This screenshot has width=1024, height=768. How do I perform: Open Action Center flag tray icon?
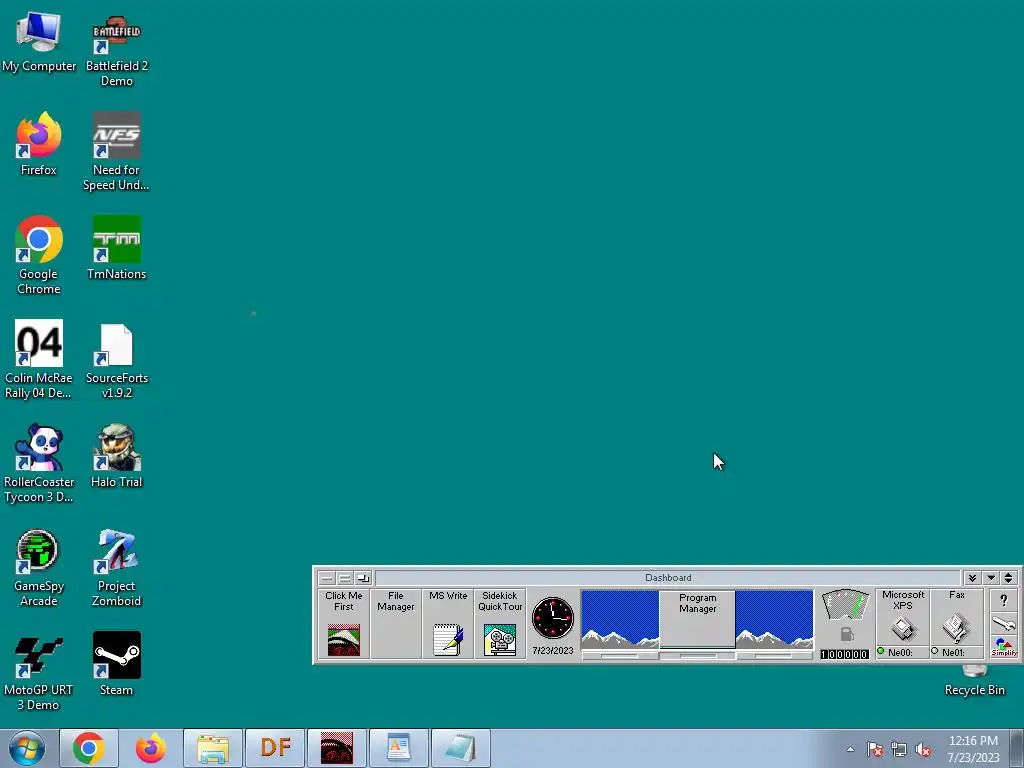point(875,749)
